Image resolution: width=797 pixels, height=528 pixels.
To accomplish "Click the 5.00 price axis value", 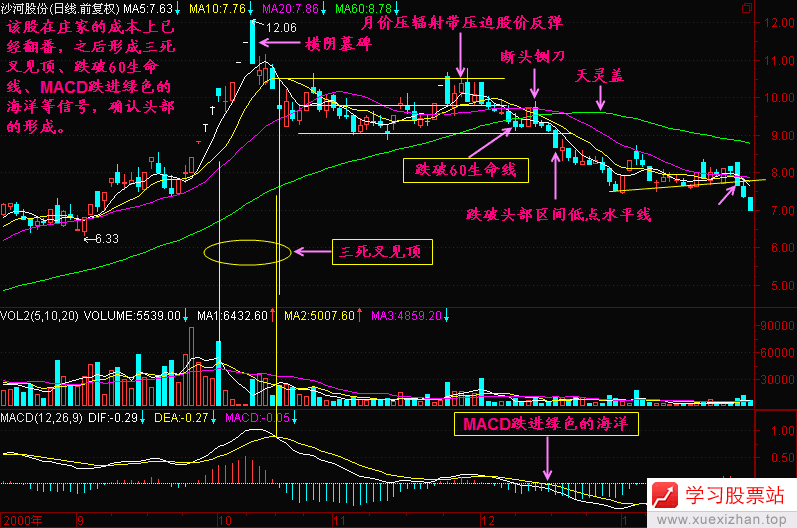I will pyautogui.click(x=782, y=285).
